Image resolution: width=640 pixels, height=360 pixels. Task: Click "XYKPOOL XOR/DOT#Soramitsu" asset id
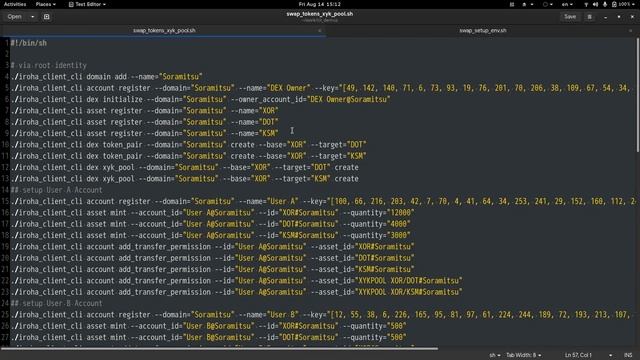409,281
